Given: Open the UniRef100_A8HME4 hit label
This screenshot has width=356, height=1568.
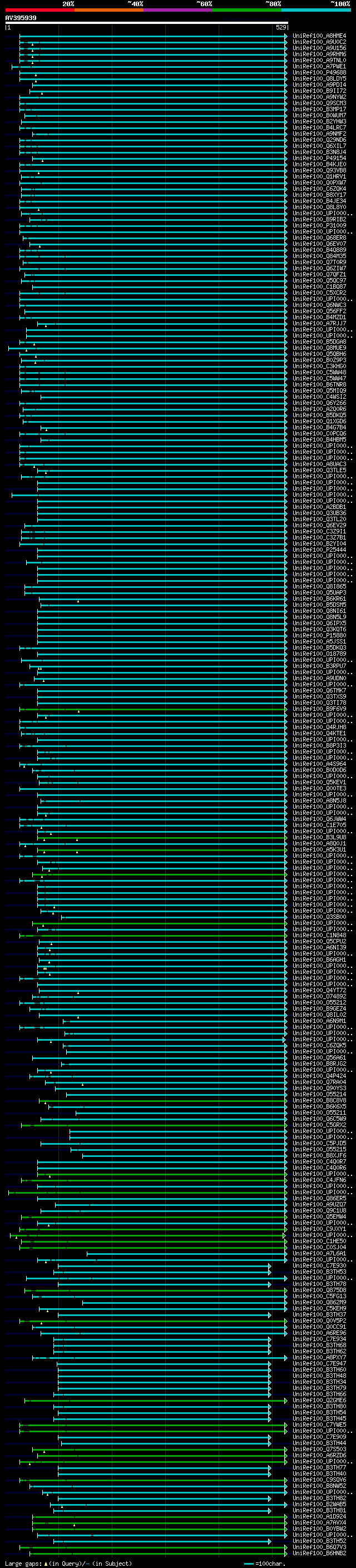Looking at the screenshot, I should click(x=319, y=36).
